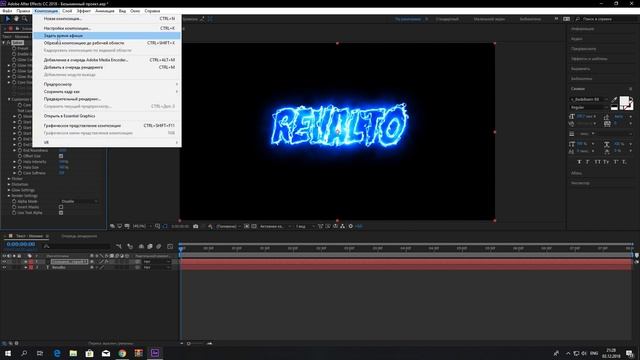
Task: Open File Explorer from the taskbar
Action: [x=73, y=353]
